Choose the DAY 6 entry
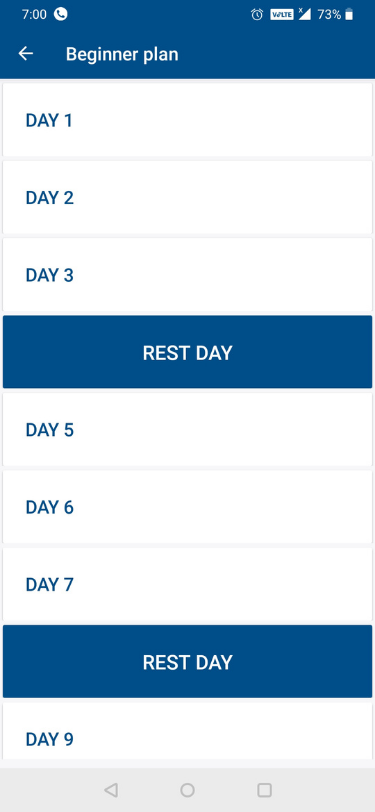Viewport: 375px width, 812px height. tap(188, 507)
